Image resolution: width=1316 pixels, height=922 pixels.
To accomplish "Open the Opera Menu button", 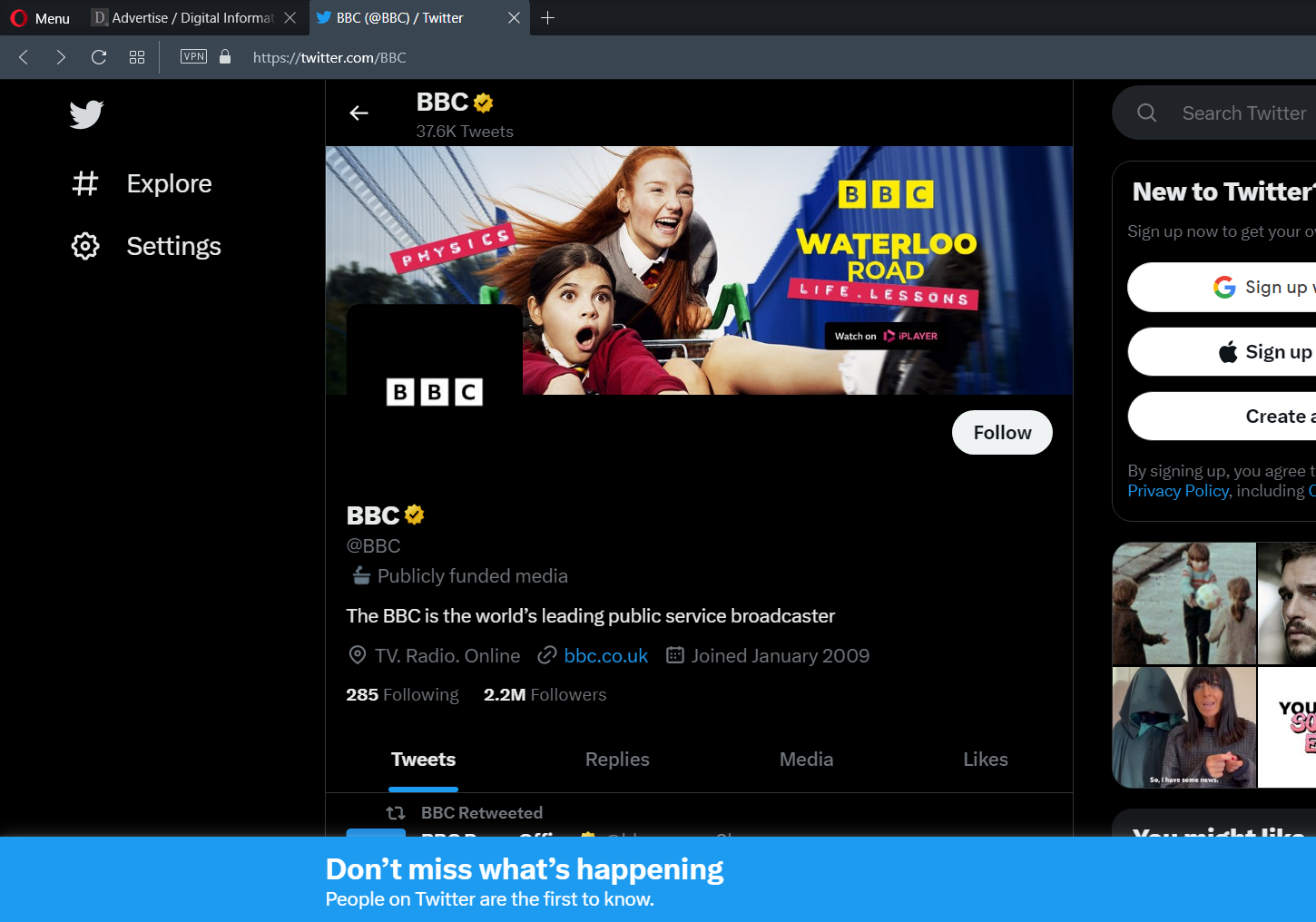I will pyautogui.click(x=40, y=18).
